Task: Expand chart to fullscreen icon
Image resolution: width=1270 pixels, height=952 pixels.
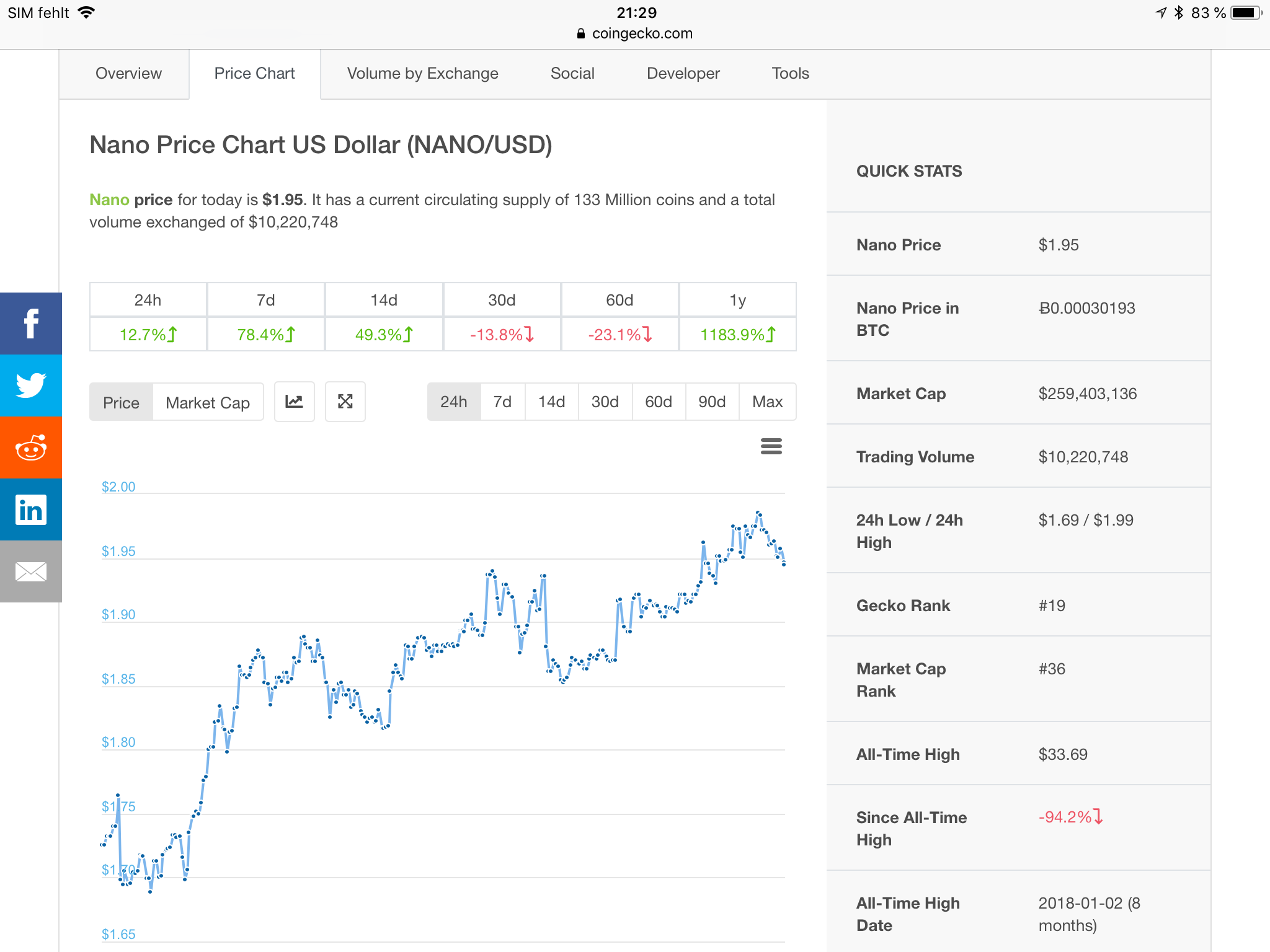Action: coord(345,402)
